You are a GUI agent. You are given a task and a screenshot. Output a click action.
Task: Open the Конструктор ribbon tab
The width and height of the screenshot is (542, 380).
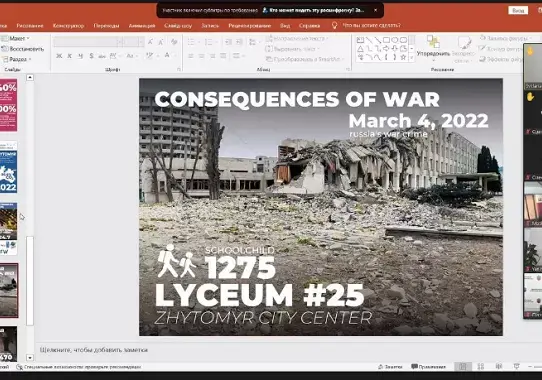coord(68,26)
